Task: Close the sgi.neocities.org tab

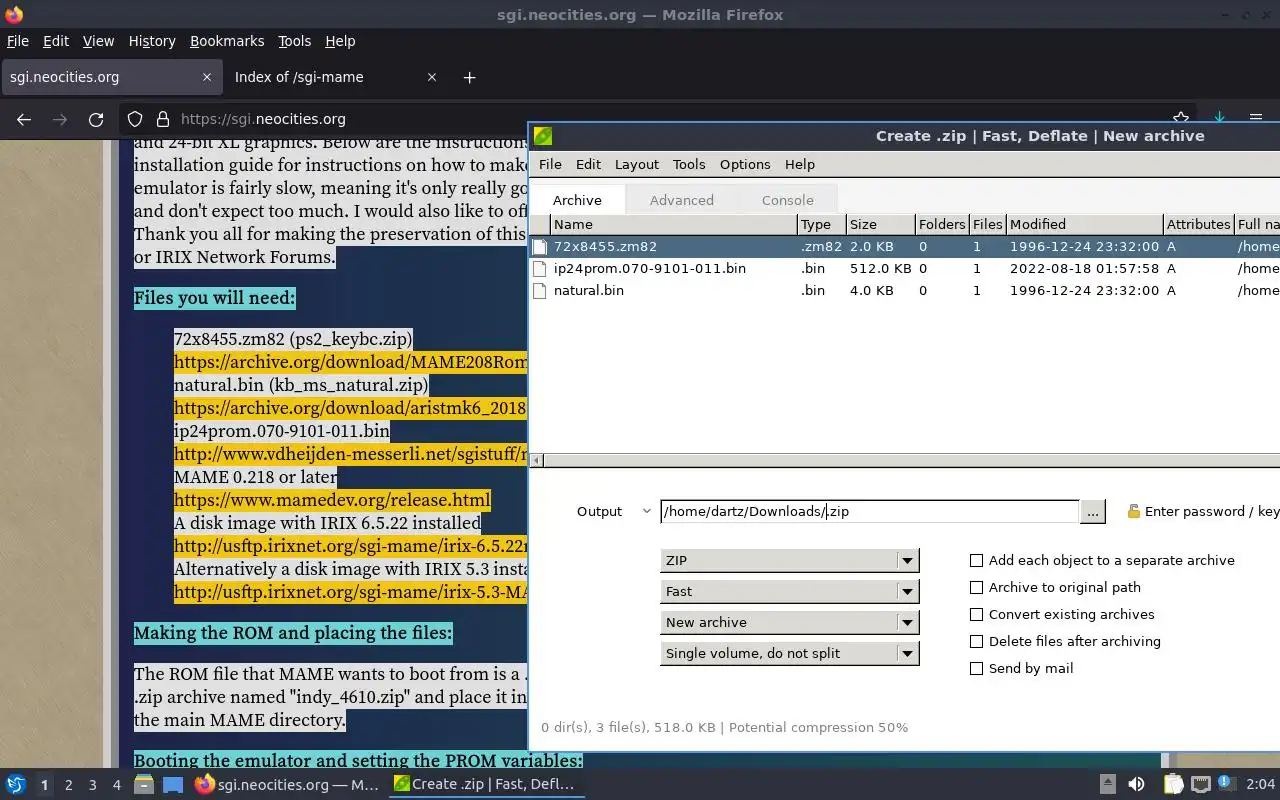Action: tap(207, 77)
